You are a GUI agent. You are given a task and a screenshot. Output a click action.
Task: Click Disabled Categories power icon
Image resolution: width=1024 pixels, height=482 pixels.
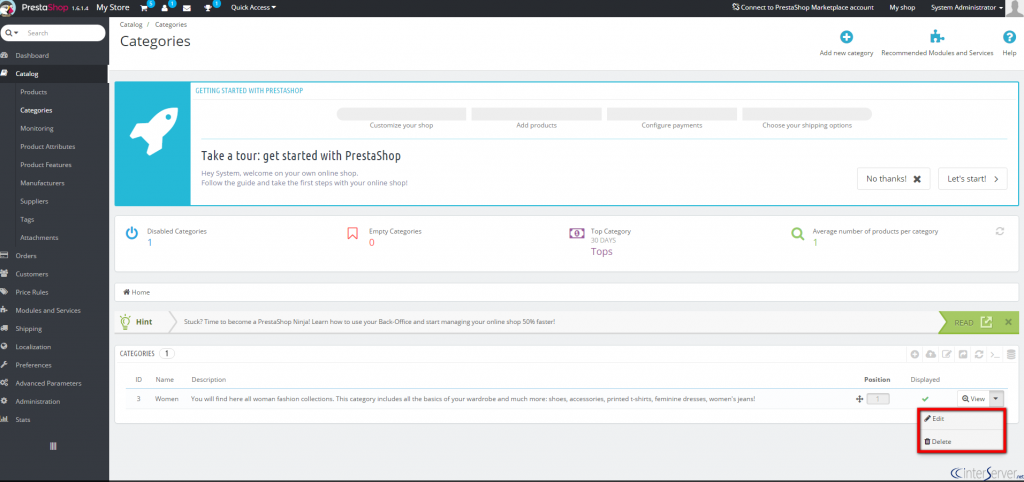pyautogui.click(x=132, y=233)
